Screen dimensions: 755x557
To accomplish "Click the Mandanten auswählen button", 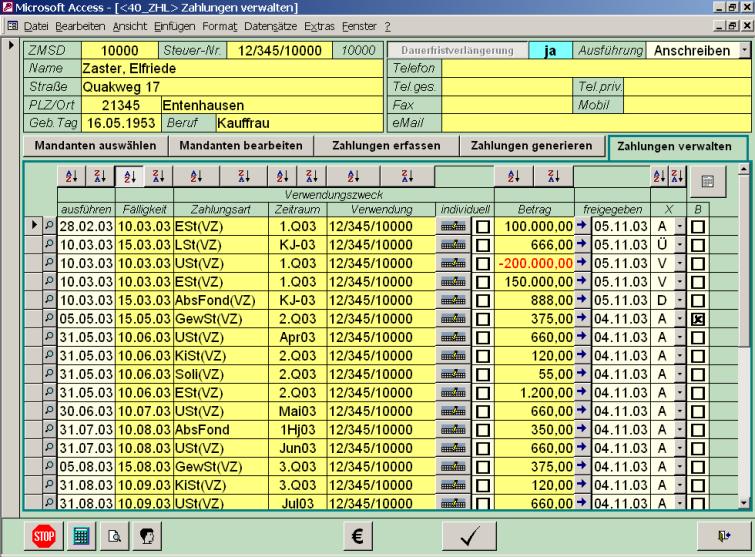I will [x=93, y=146].
